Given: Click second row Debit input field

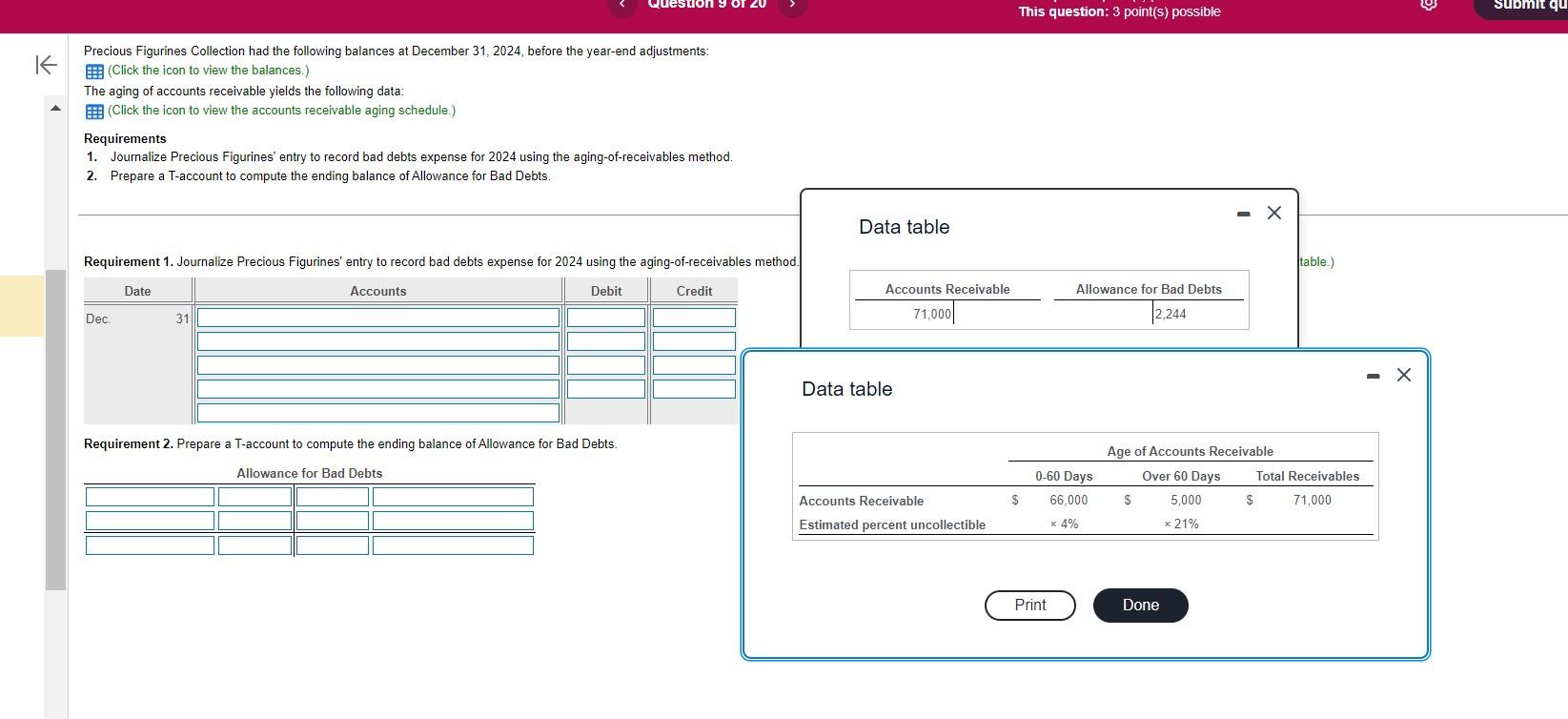Looking at the screenshot, I should point(606,341).
